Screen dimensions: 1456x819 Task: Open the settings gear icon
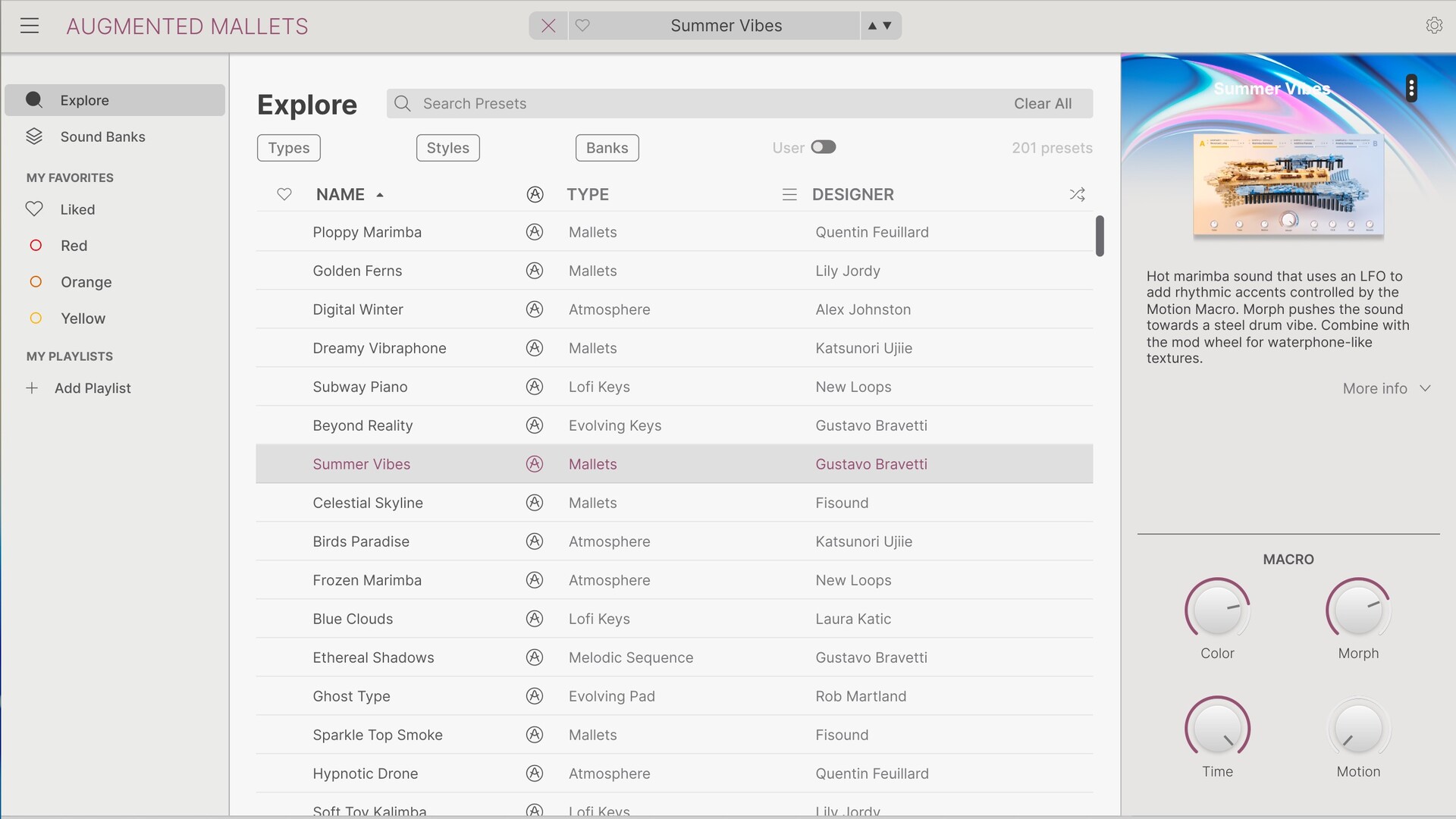[1433, 26]
